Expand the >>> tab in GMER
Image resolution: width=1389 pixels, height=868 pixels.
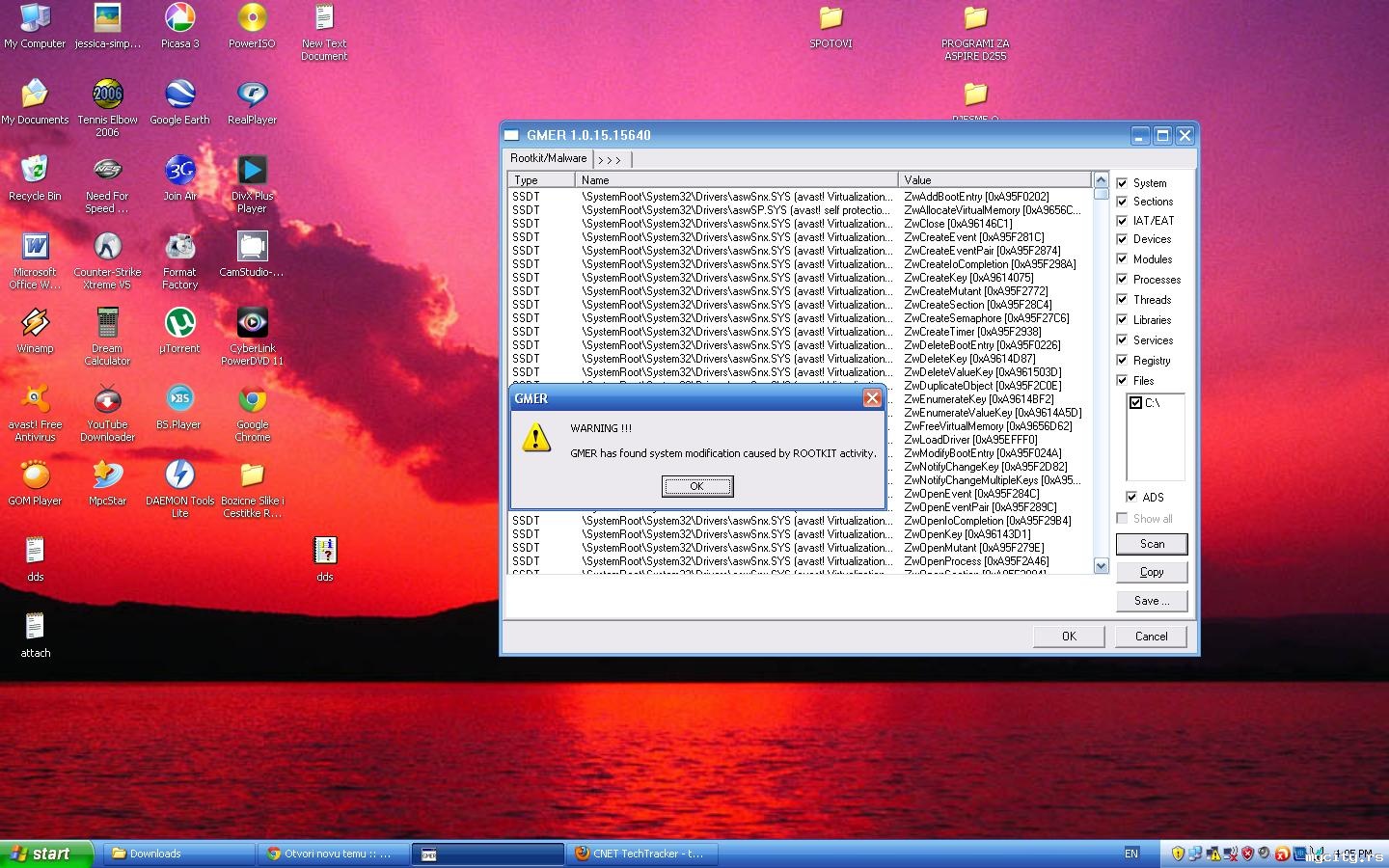pyautogui.click(x=610, y=160)
